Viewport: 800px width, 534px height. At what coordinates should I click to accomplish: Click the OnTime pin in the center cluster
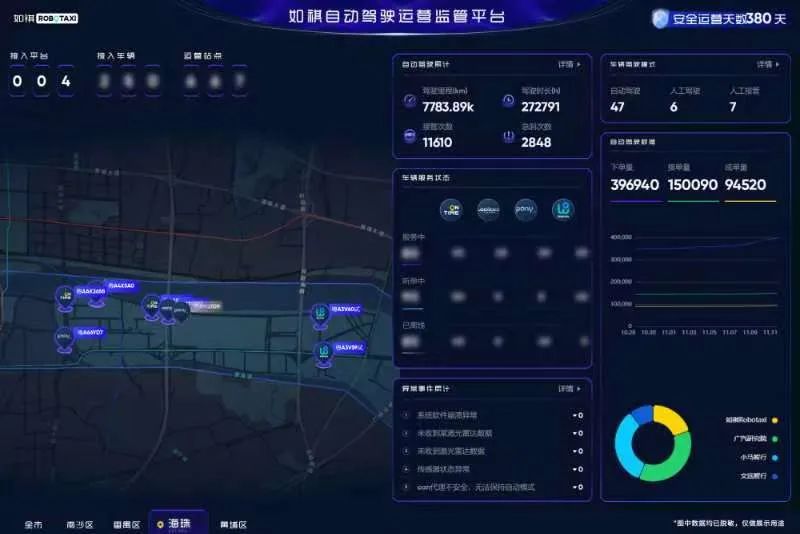(152, 308)
